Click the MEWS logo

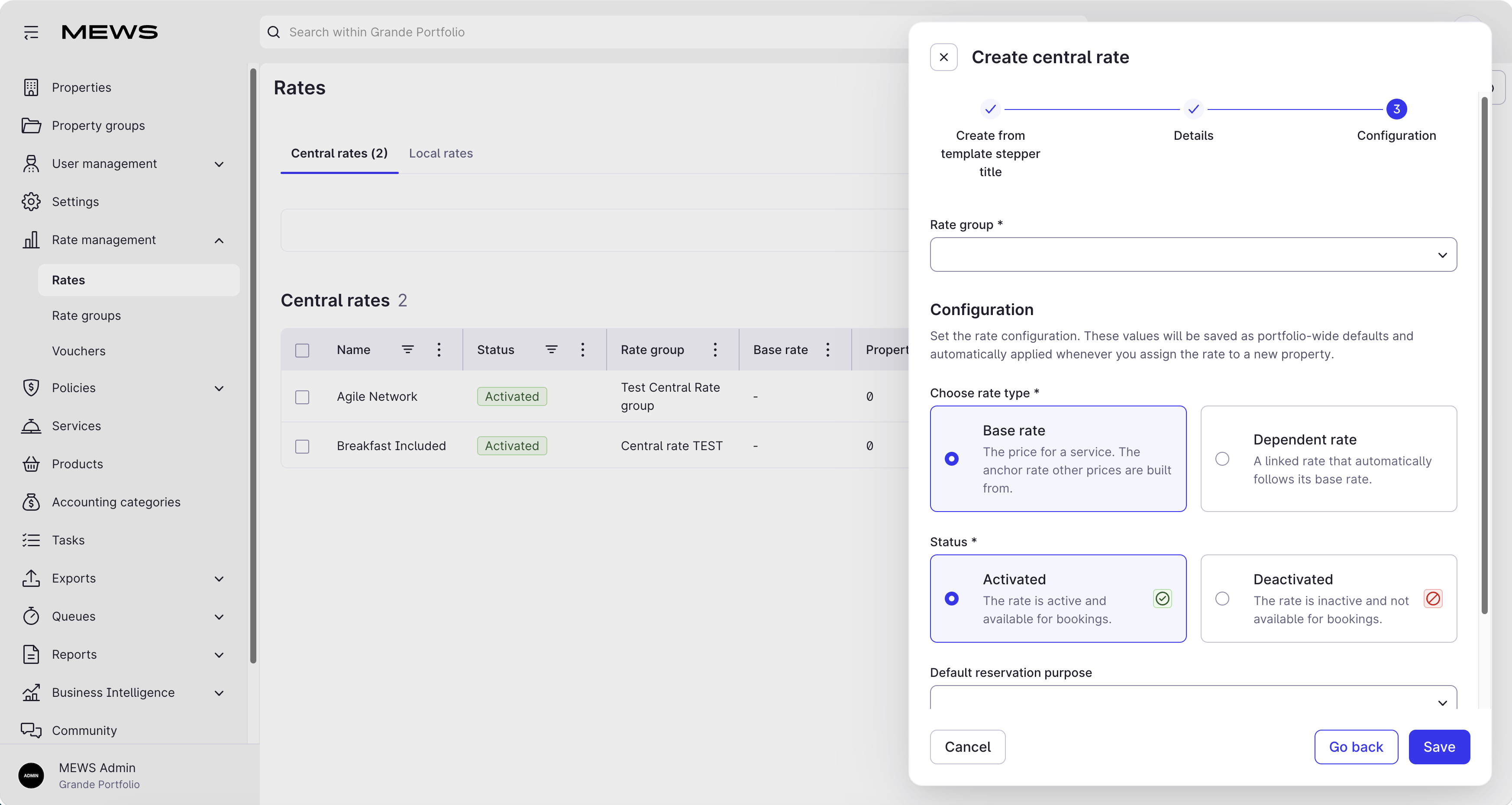click(110, 32)
